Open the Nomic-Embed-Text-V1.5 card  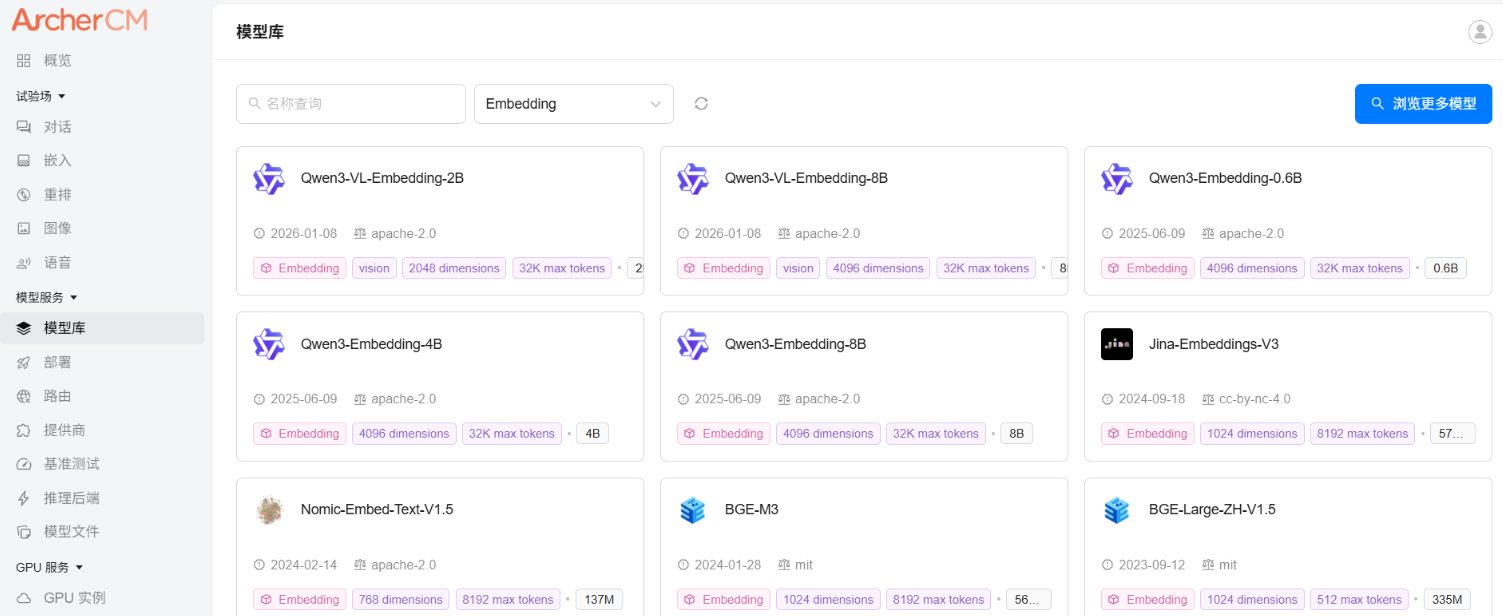point(440,547)
